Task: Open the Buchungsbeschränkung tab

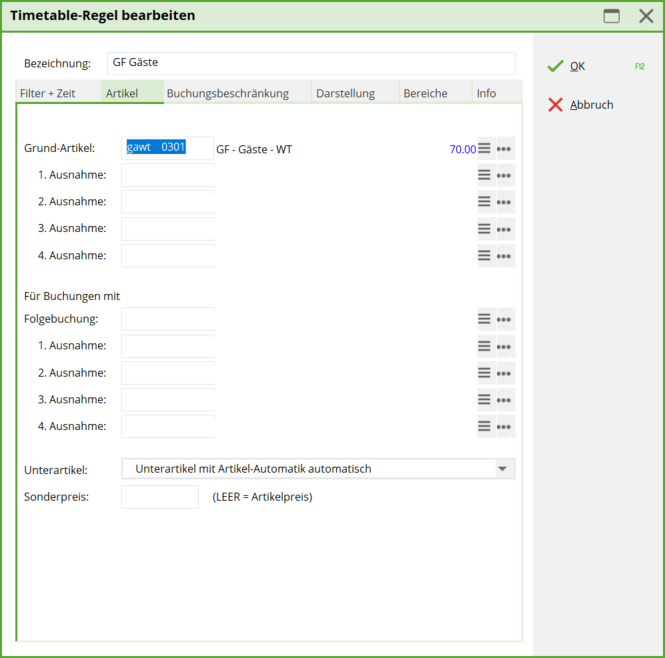Action: click(227, 93)
